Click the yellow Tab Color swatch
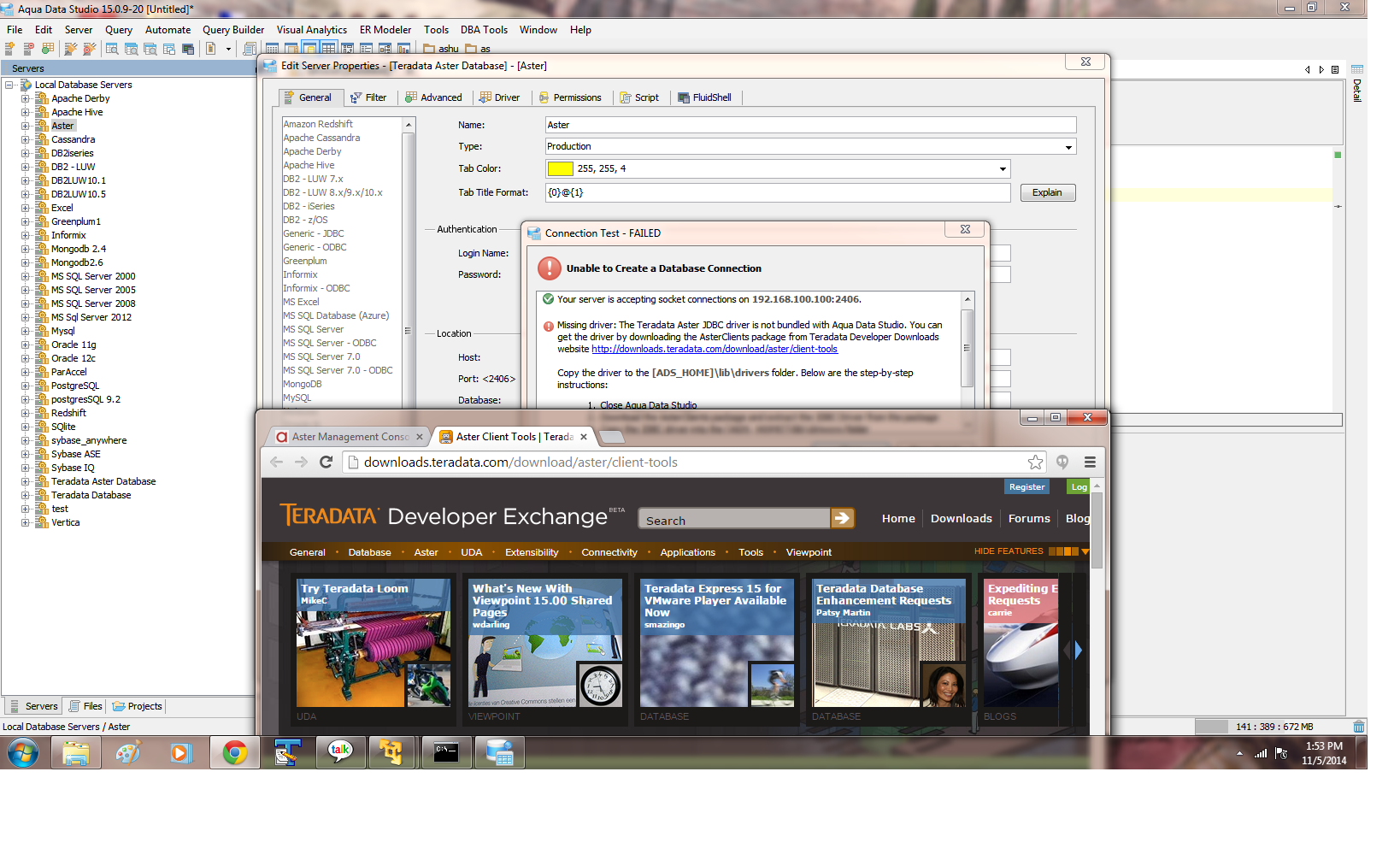The height and width of the screenshot is (860, 1400). click(x=560, y=169)
